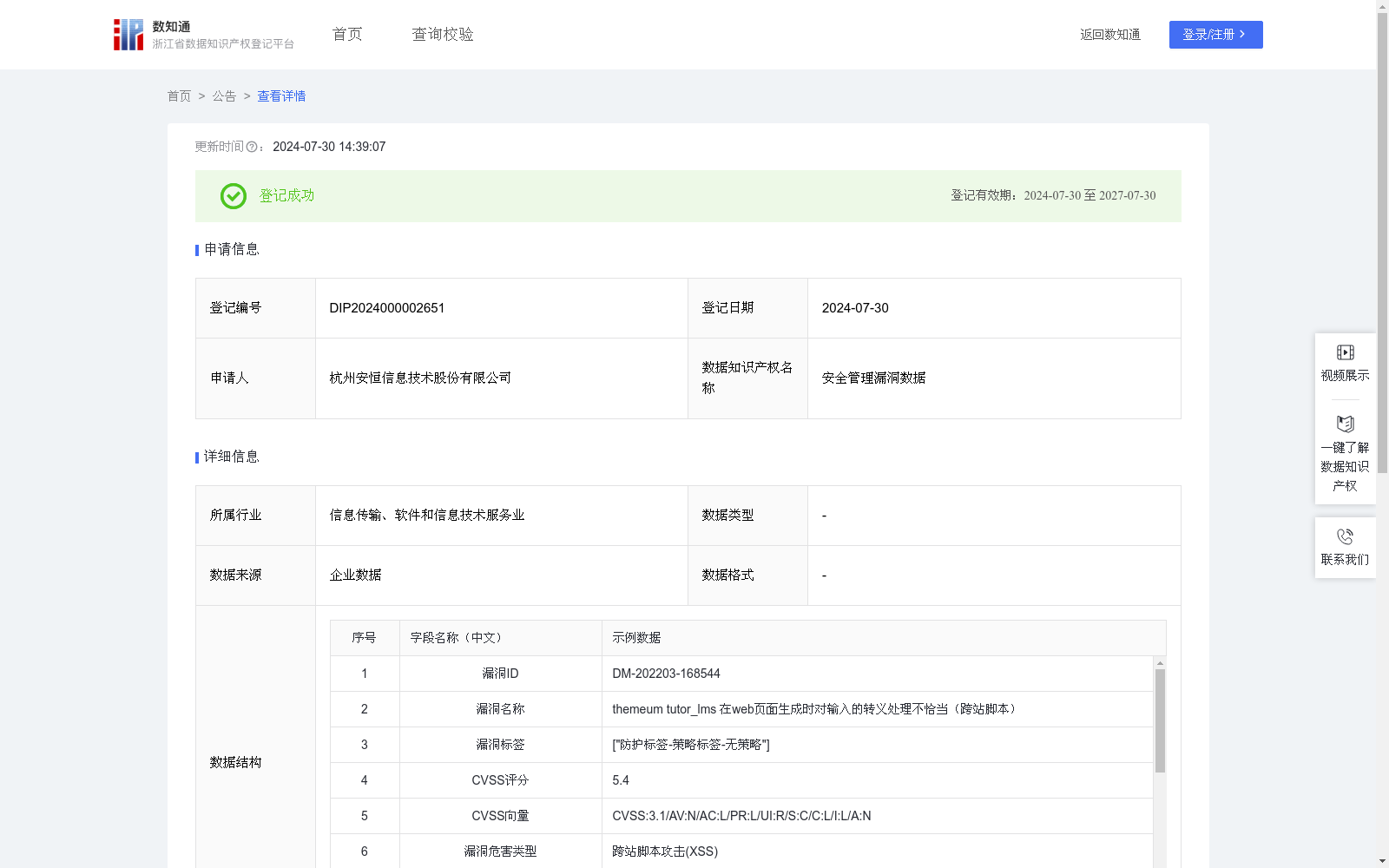Click the 数知通 platform logo

click(x=203, y=35)
